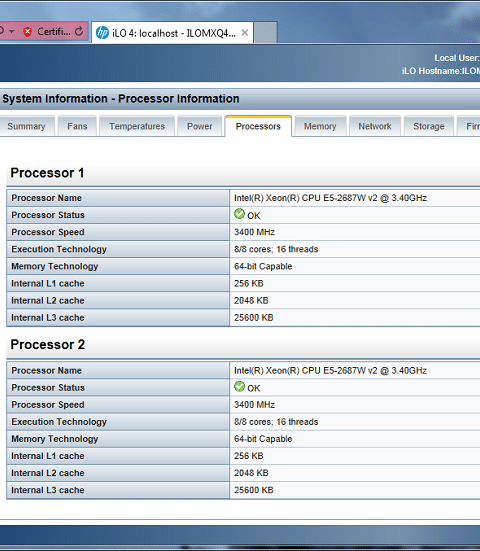
Task: Select the Processors tab
Action: tap(258, 126)
